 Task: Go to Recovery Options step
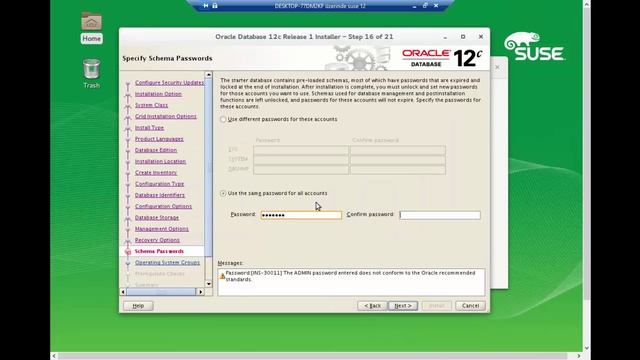(x=157, y=240)
